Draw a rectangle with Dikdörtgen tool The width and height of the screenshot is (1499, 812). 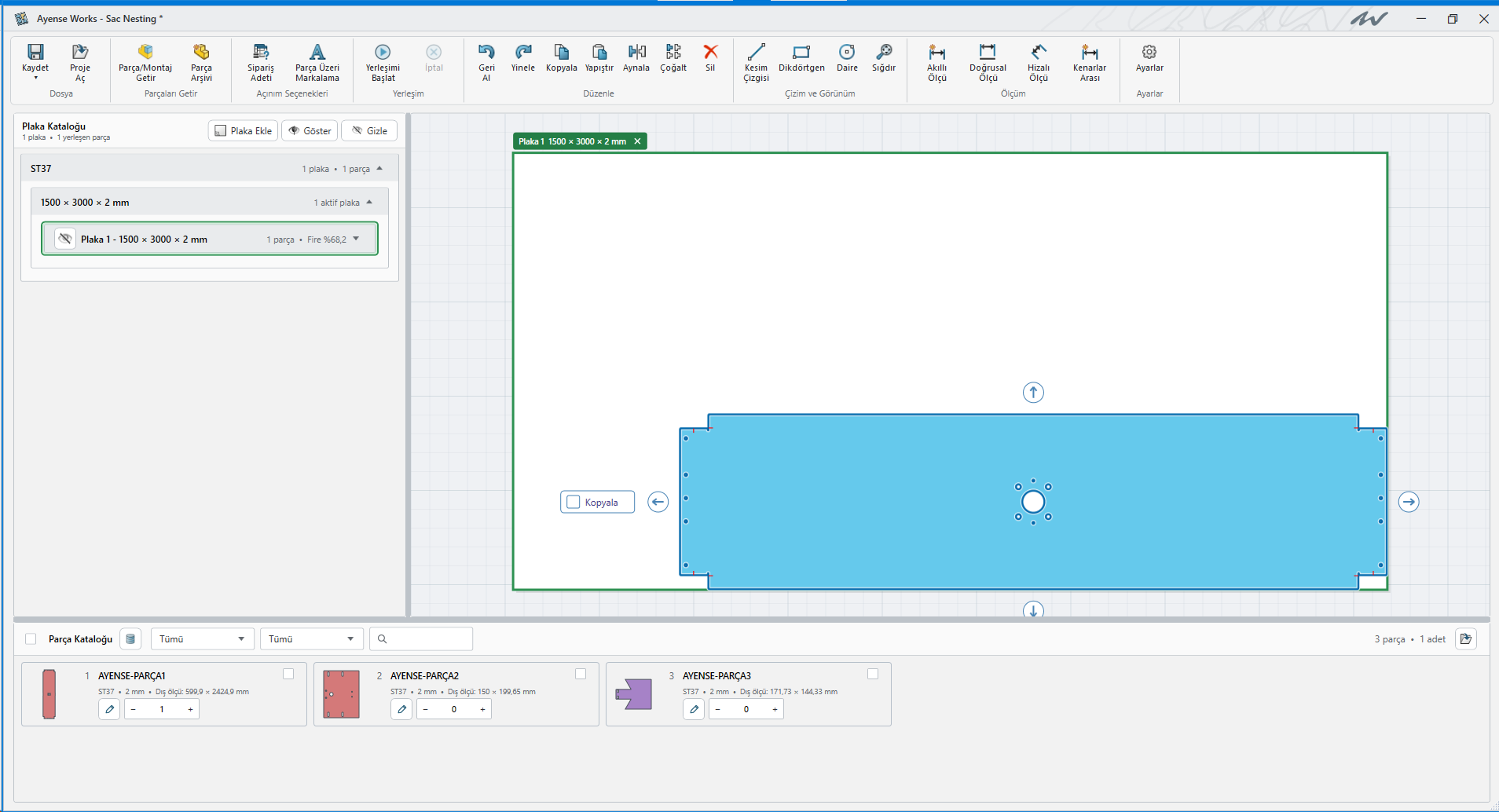(801, 57)
